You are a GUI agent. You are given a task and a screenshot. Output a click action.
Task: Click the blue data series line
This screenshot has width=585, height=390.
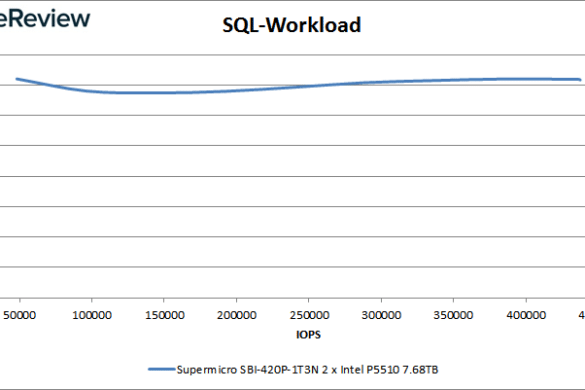(x=298, y=87)
